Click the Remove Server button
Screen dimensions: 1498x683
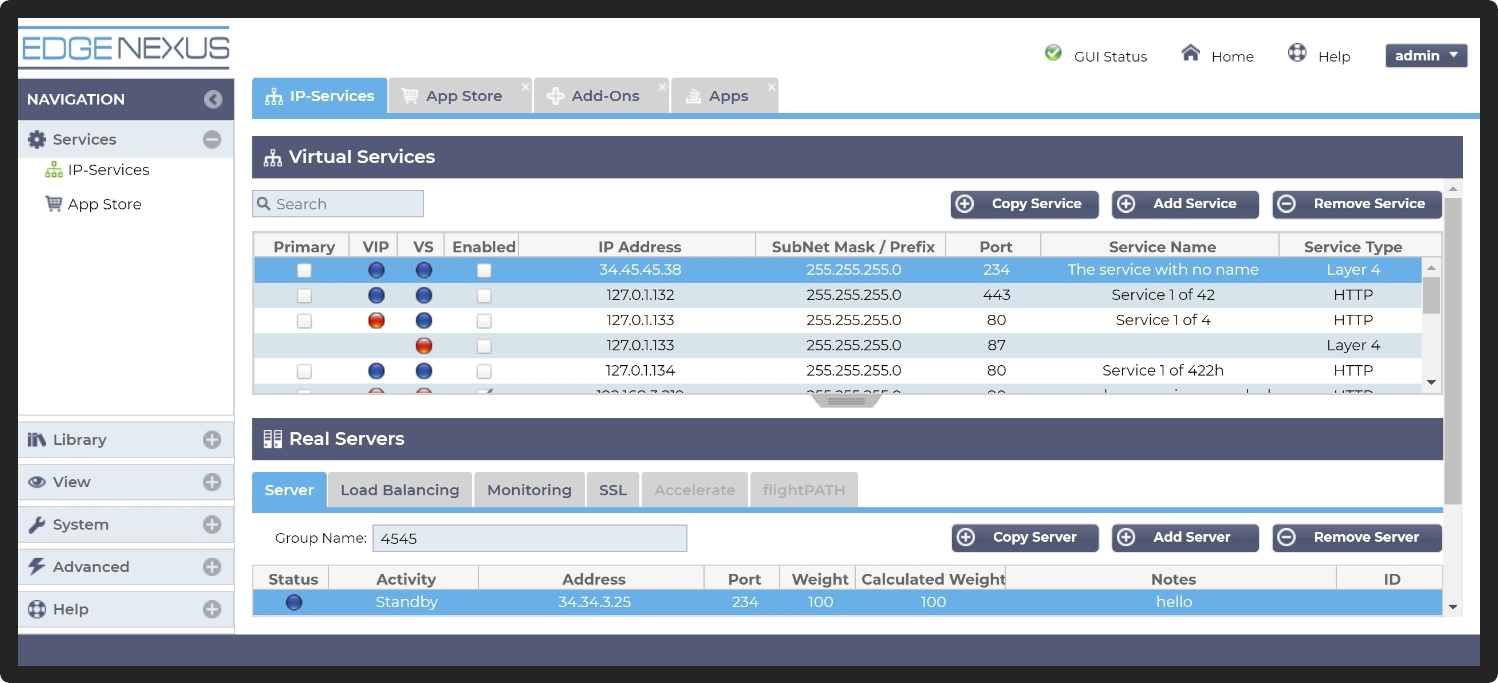[1357, 538]
